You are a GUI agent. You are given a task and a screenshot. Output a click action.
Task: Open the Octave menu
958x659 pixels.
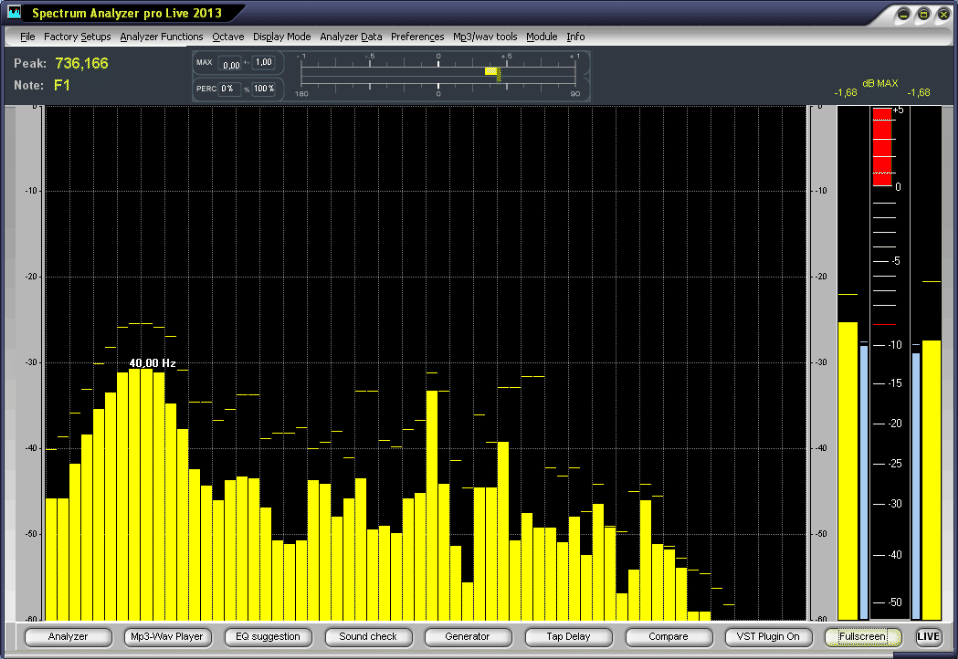click(228, 37)
